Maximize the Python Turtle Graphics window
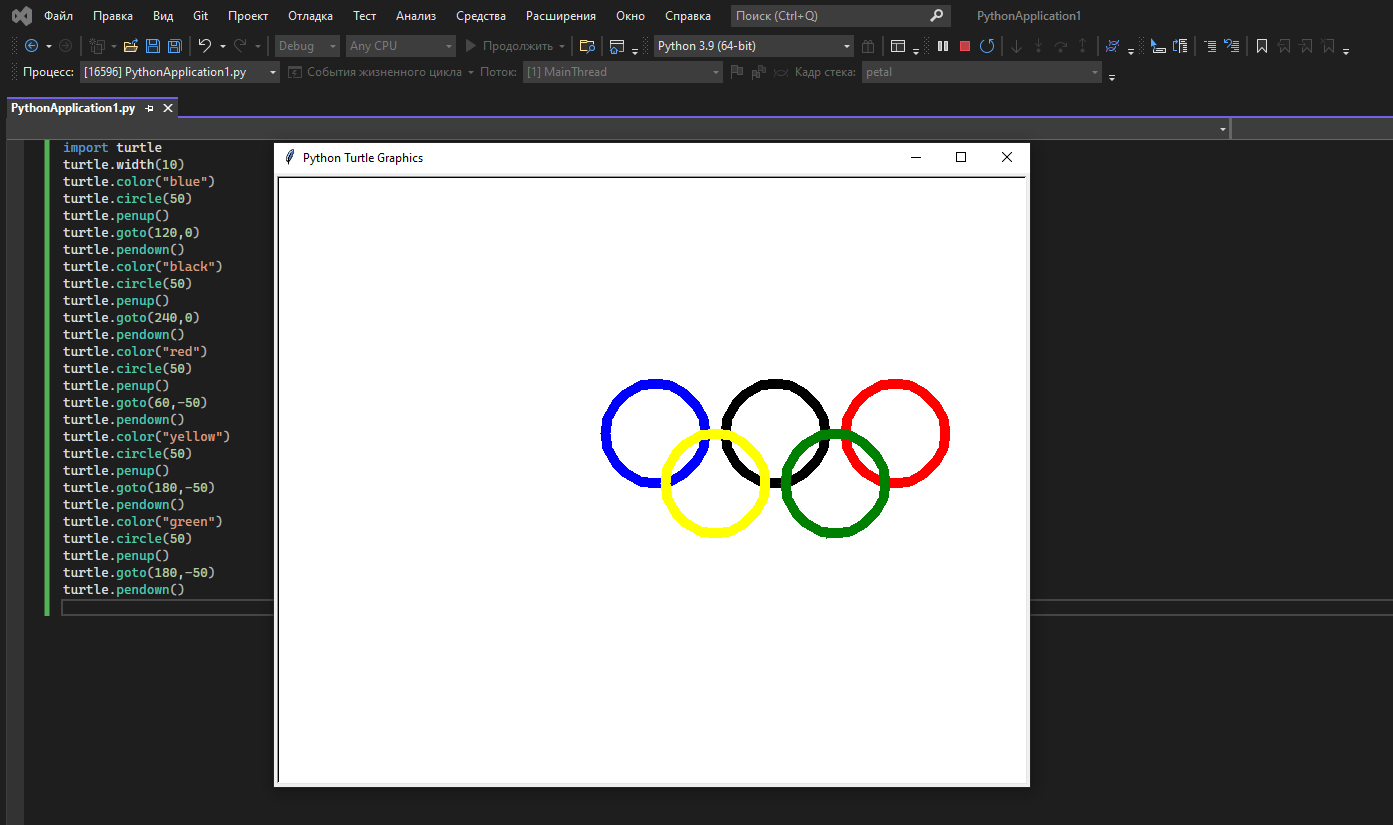Screen dimensions: 1393x825 [x=961, y=157]
